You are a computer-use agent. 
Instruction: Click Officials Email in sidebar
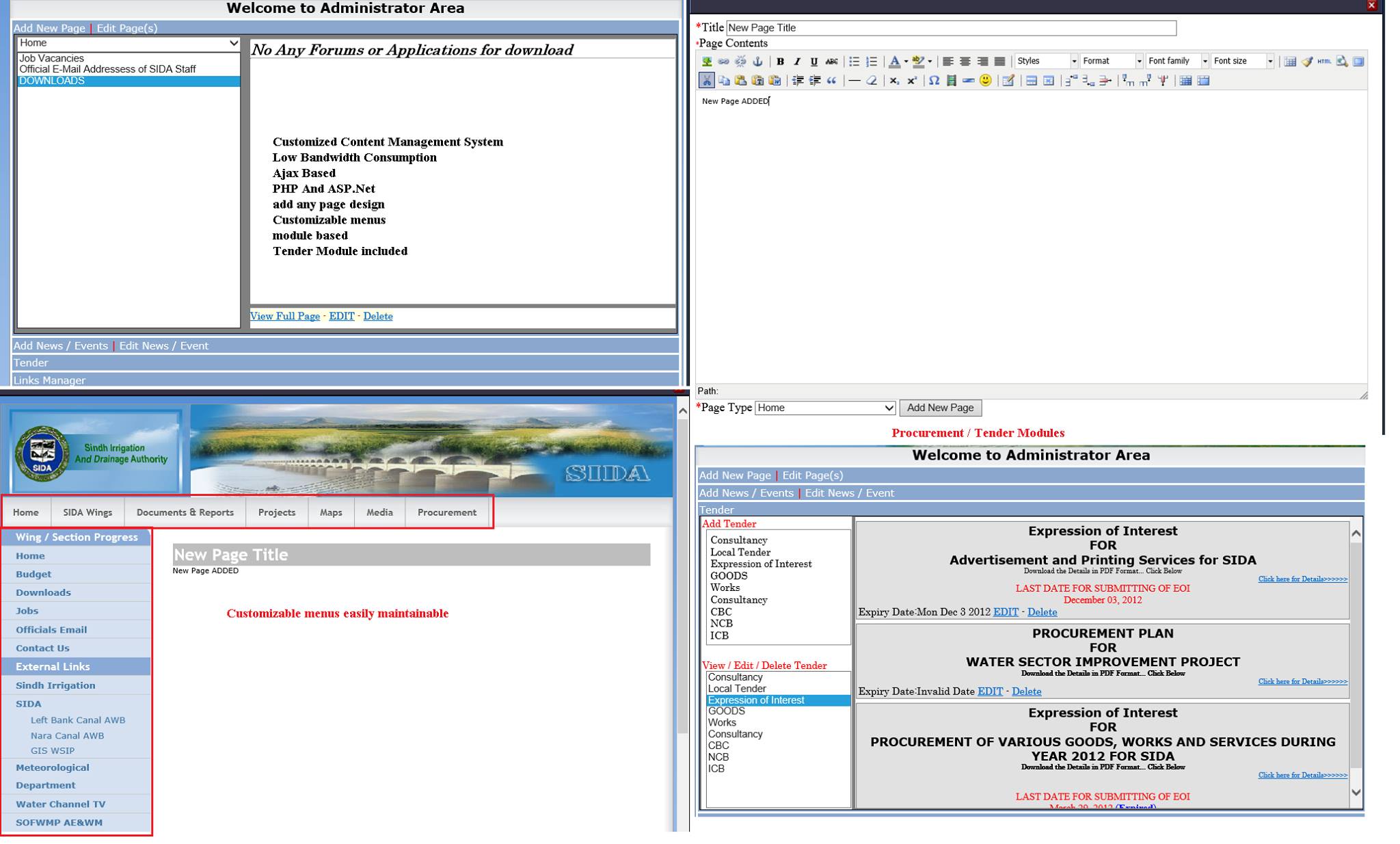click(51, 630)
